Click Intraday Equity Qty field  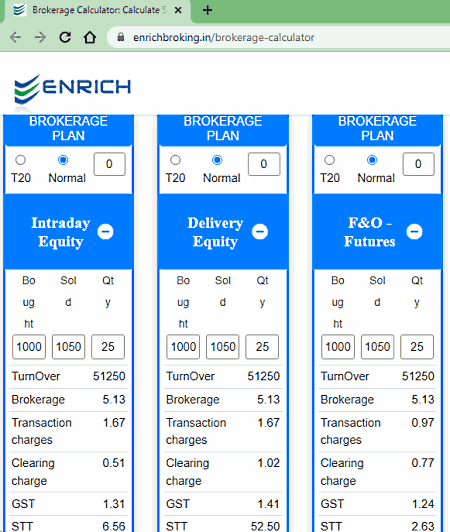pos(108,347)
